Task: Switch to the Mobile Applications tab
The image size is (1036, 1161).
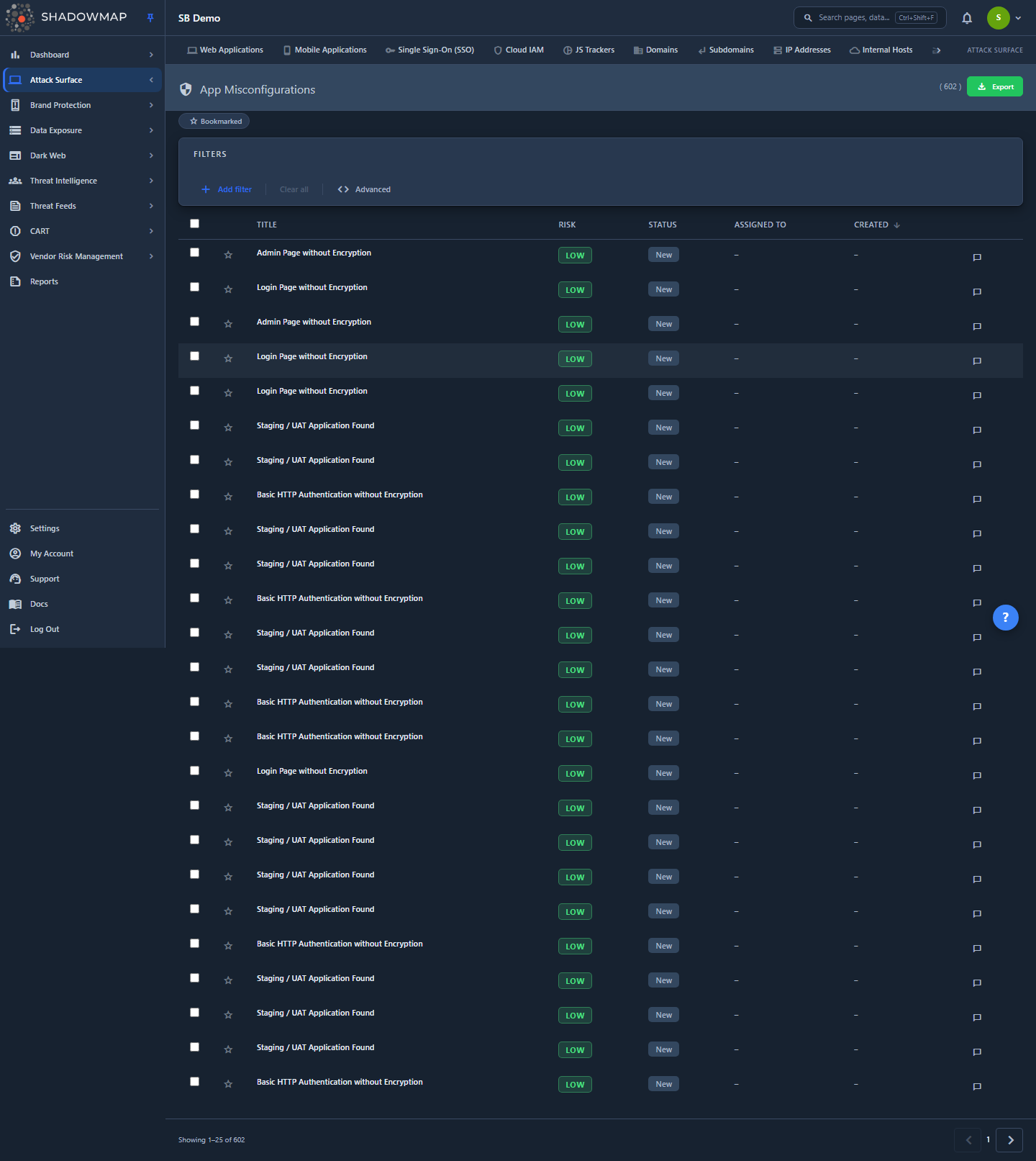Action: (325, 50)
